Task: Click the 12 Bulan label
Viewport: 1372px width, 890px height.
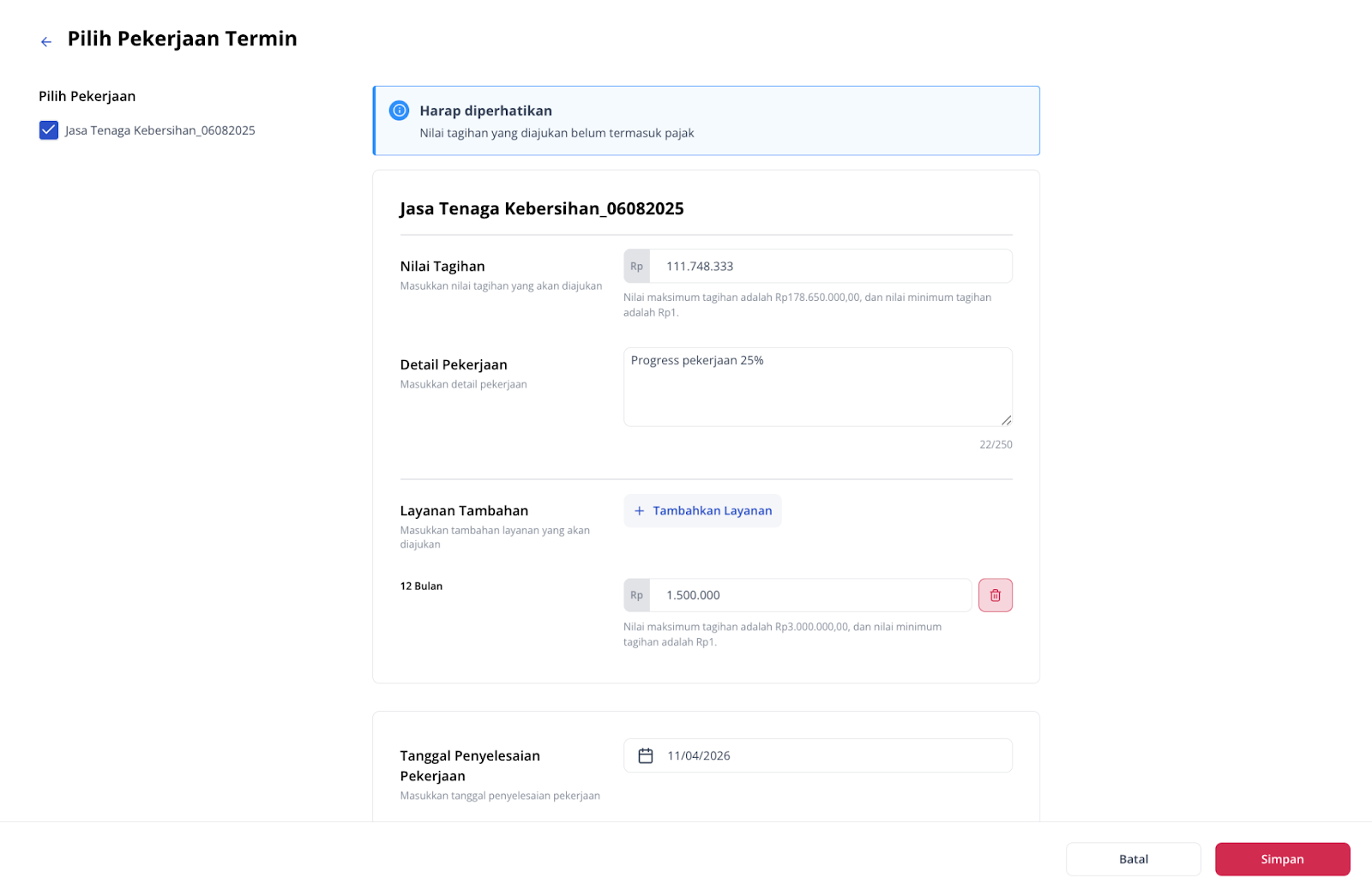Action: click(421, 586)
